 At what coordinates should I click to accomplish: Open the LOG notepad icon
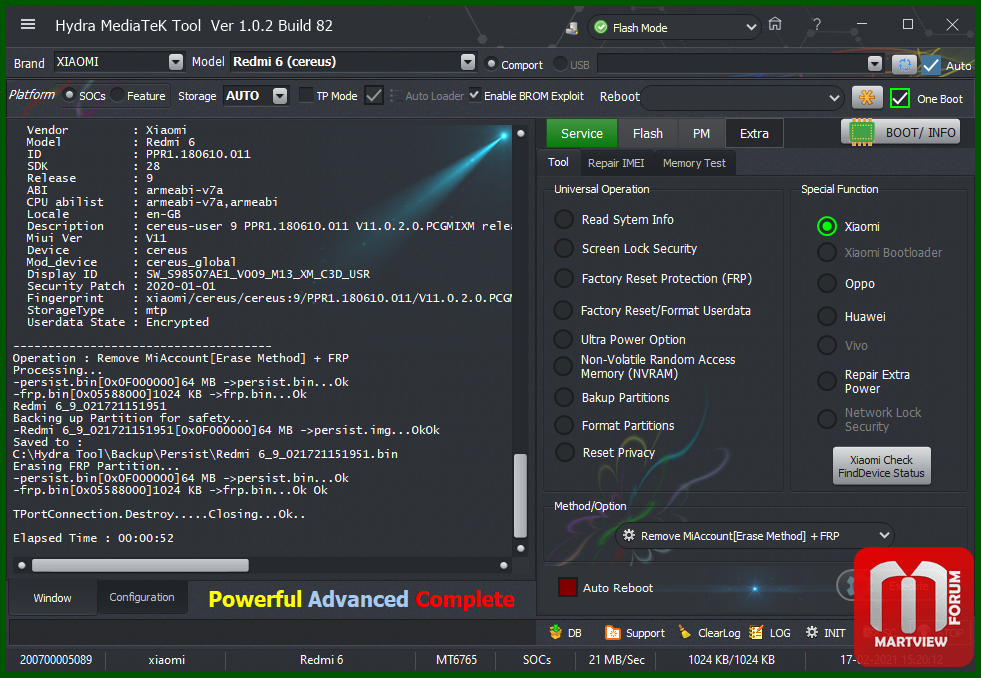[757, 632]
